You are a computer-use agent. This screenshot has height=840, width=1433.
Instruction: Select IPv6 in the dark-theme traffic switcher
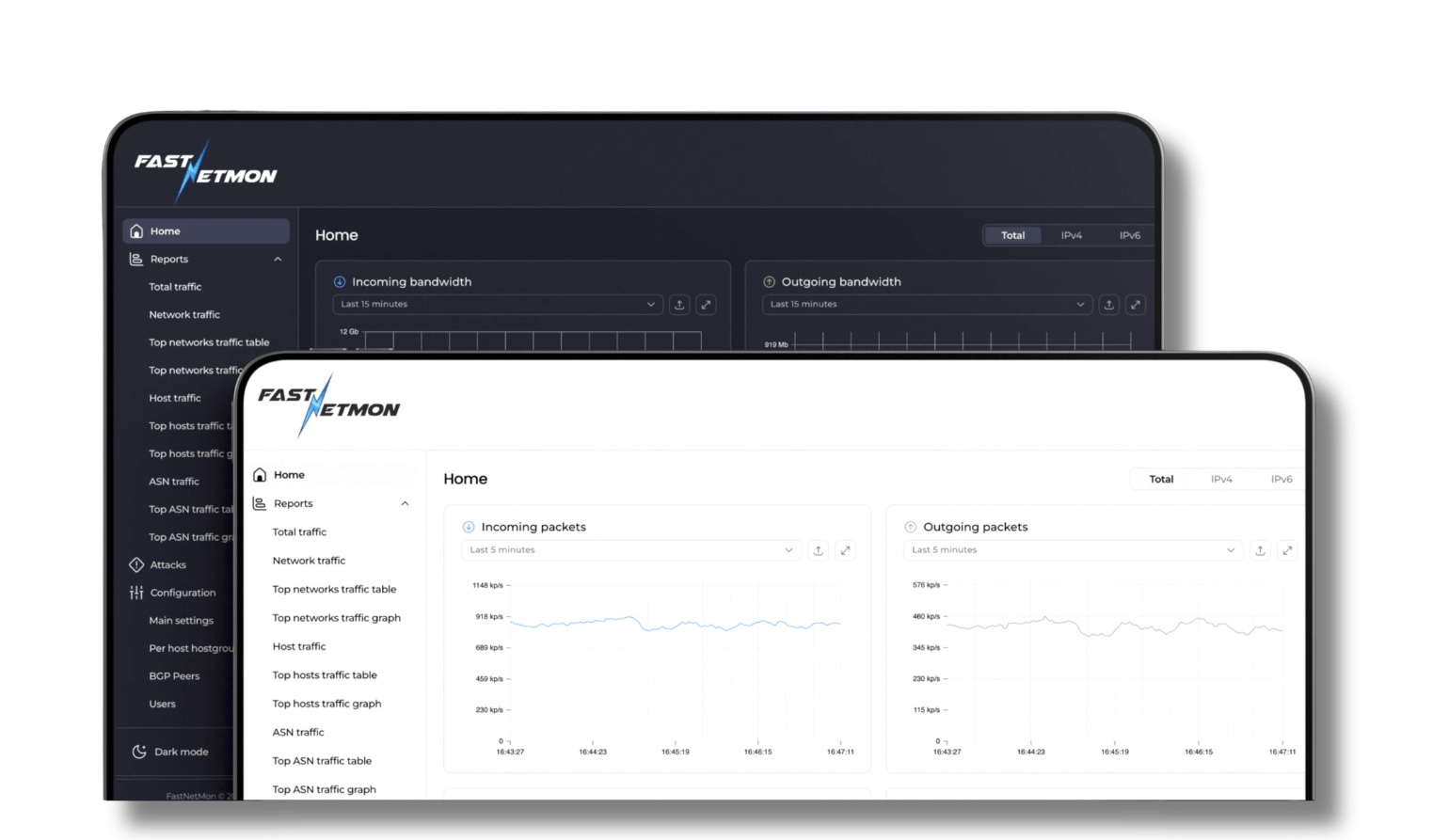coord(1129,235)
